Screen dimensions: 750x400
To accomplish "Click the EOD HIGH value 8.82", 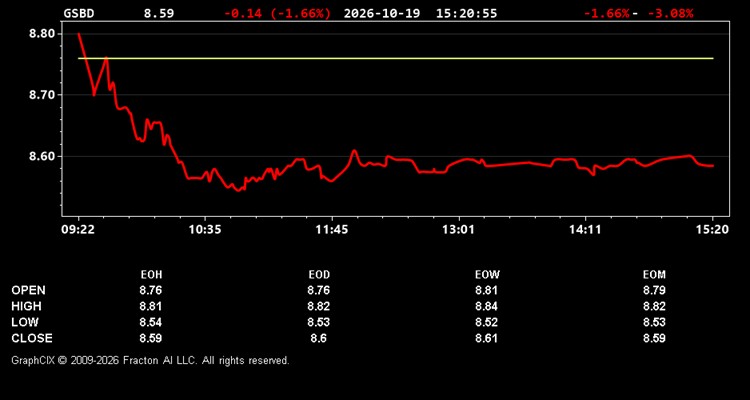I will (319, 306).
